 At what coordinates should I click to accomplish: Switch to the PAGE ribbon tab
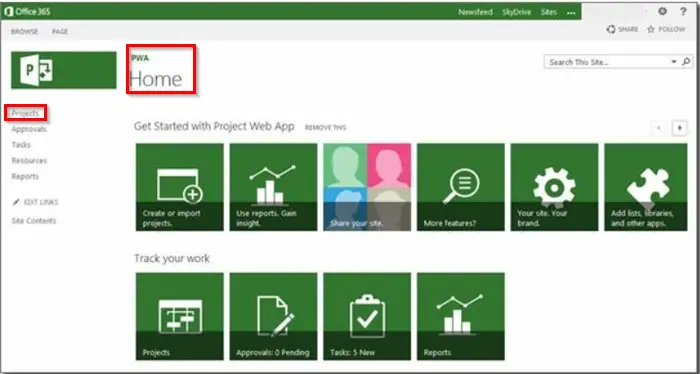(x=60, y=32)
